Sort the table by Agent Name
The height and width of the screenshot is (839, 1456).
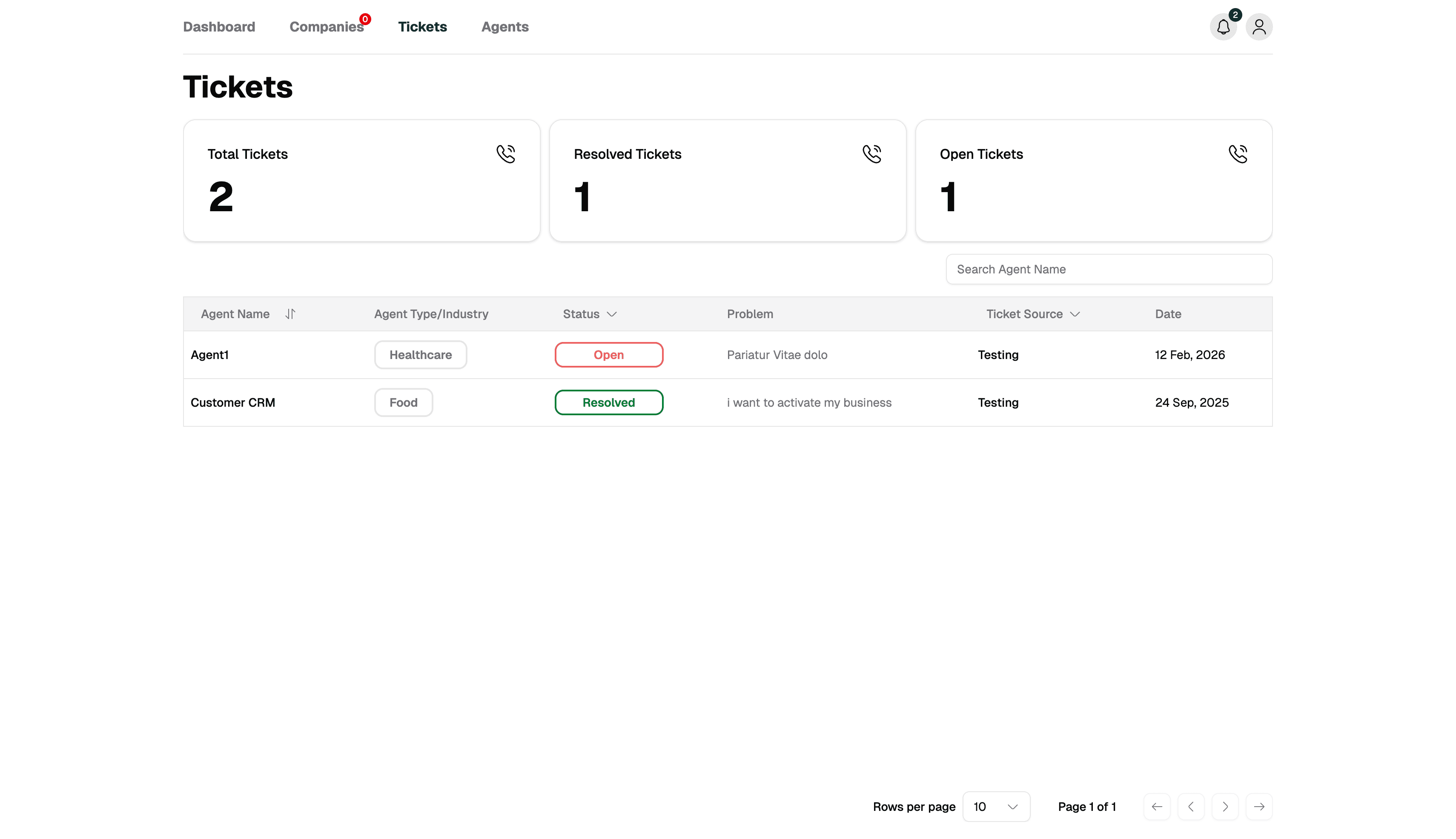coord(290,314)
